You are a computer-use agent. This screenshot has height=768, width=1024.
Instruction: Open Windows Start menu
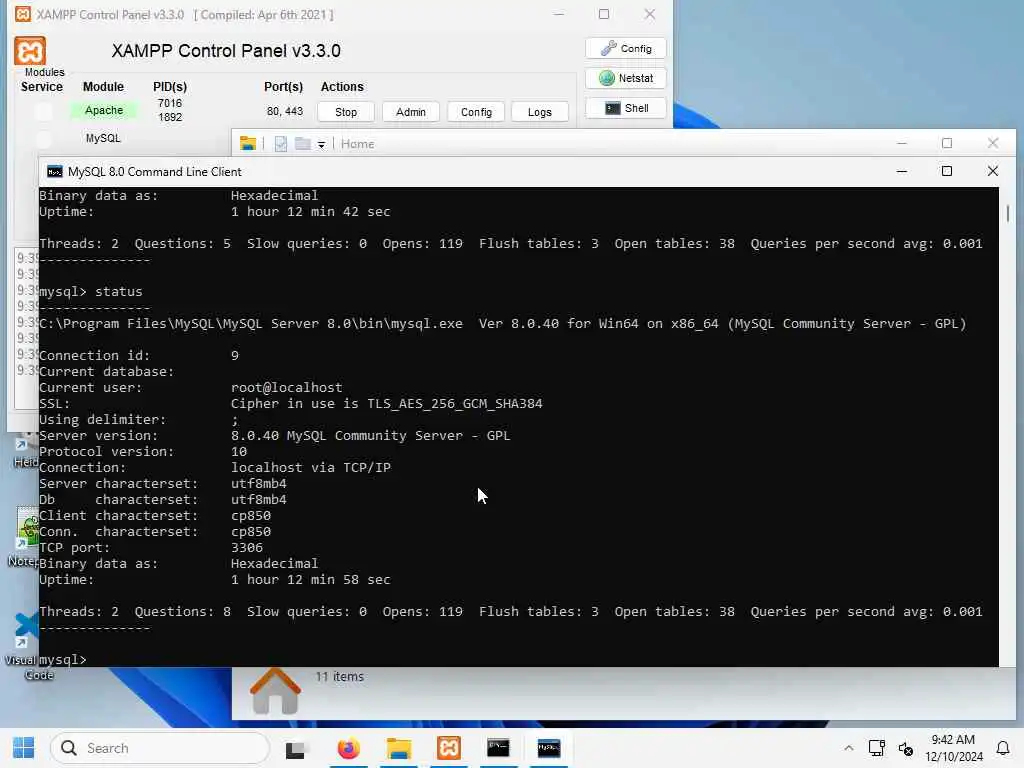point(24,748)
